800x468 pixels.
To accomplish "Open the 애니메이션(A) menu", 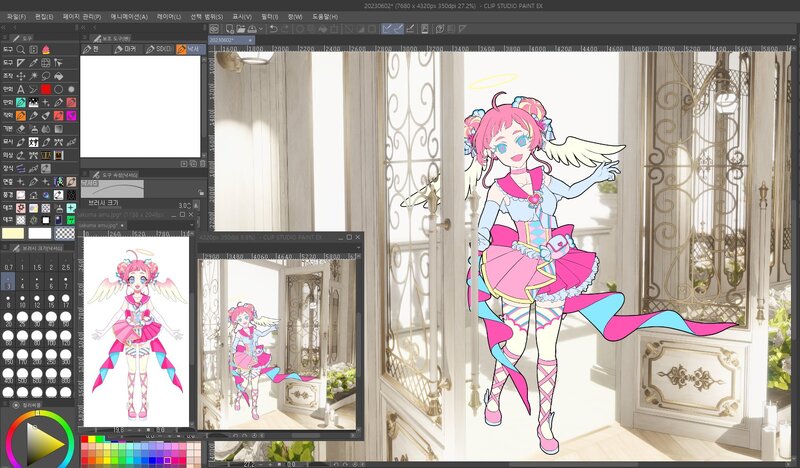I will coord(129,17).
